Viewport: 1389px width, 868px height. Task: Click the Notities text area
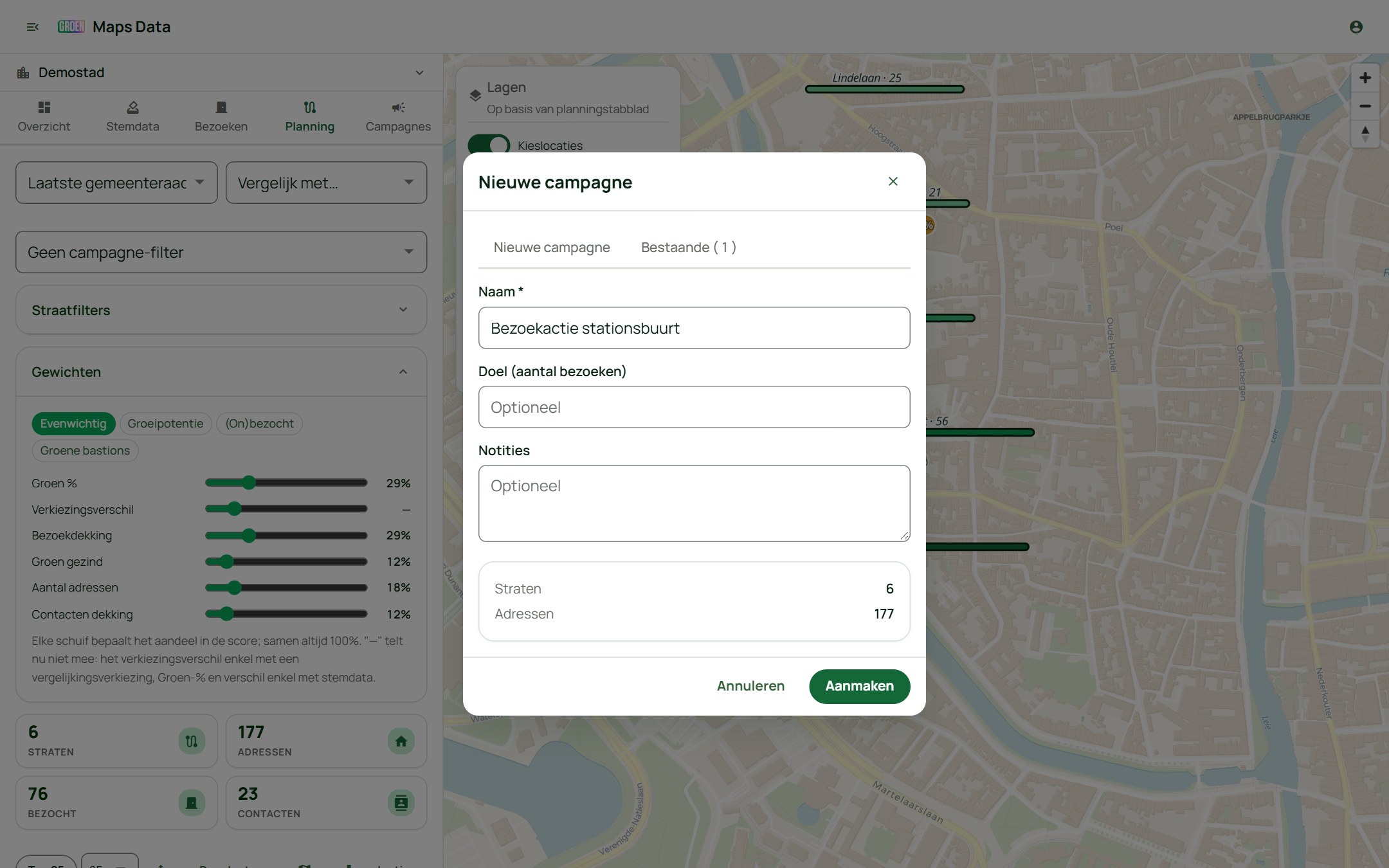click(694, 503)
